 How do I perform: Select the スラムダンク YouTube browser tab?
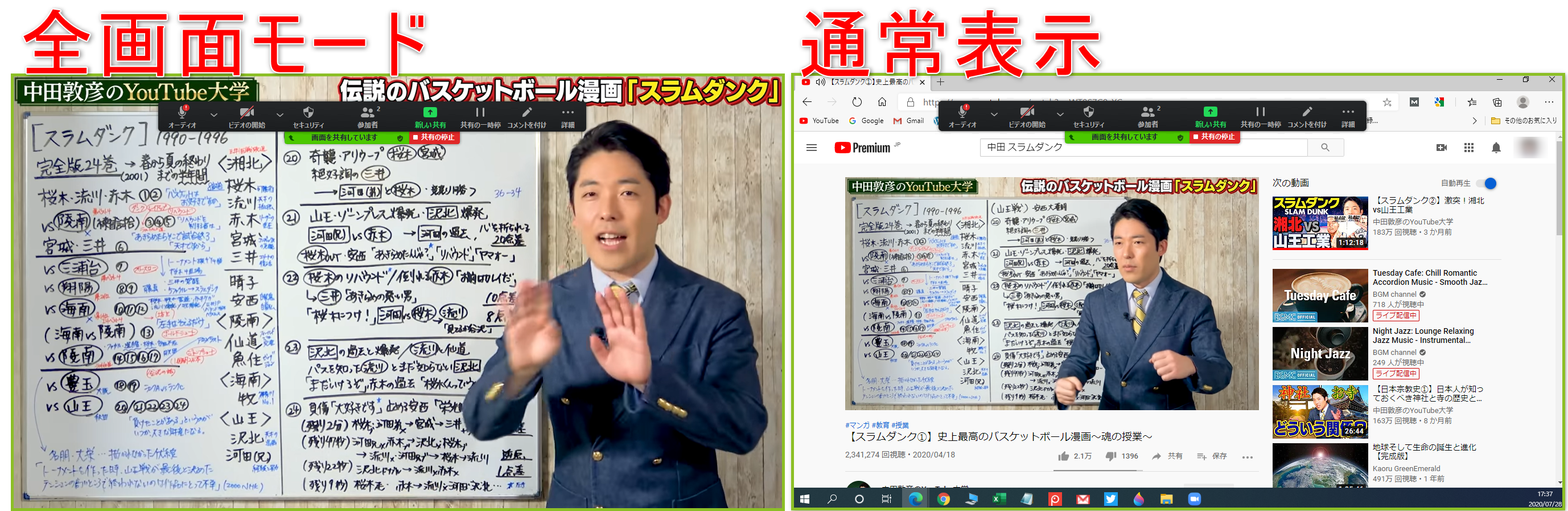[862, 82]
